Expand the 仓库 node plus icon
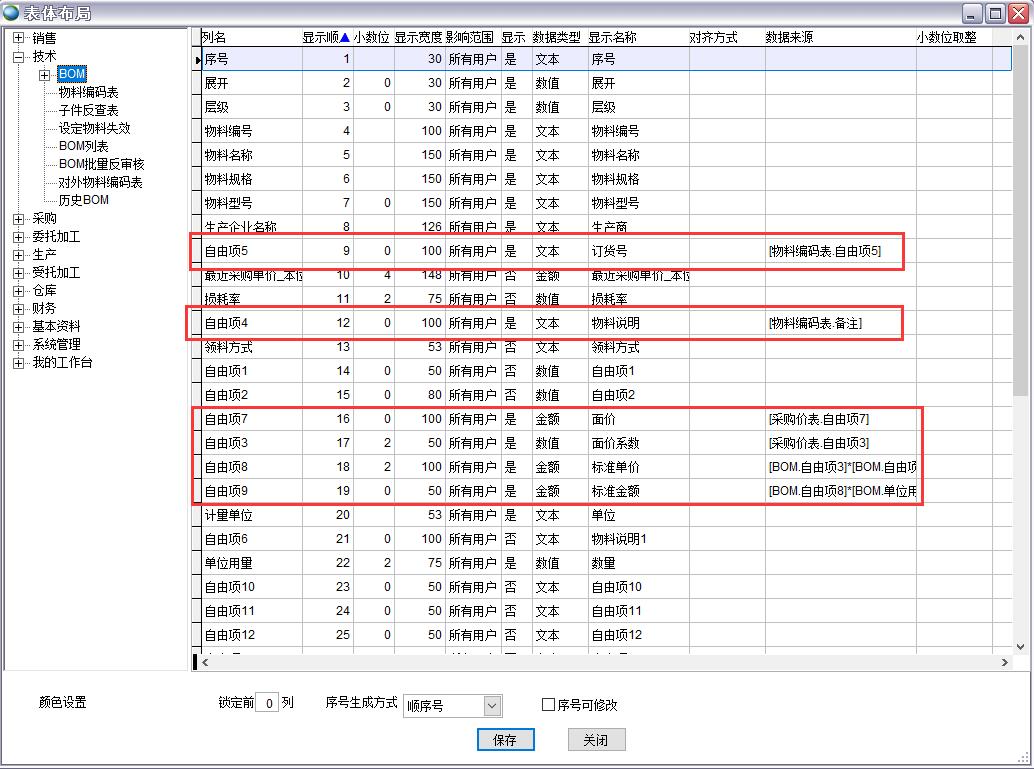The image size is (1034, 769). pos(18,291)
